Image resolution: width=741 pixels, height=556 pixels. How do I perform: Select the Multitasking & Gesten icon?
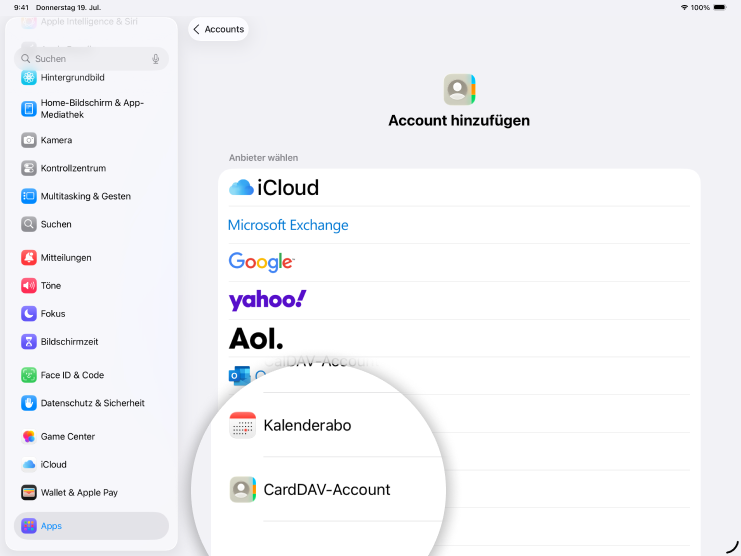tap(29, 196)
